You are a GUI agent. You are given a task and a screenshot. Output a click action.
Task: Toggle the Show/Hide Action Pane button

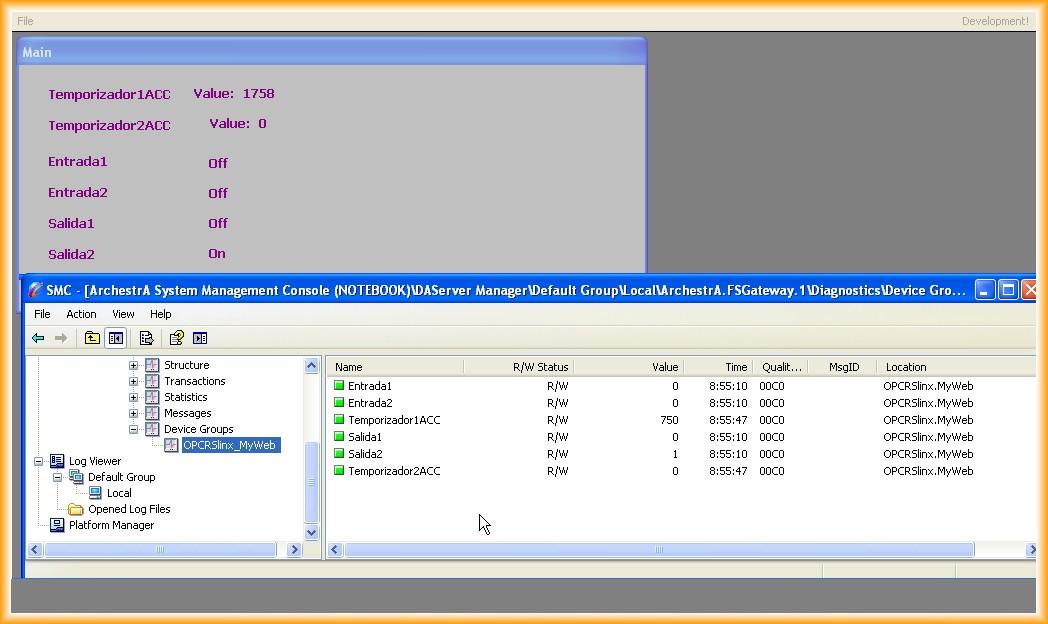pos(200,338)
